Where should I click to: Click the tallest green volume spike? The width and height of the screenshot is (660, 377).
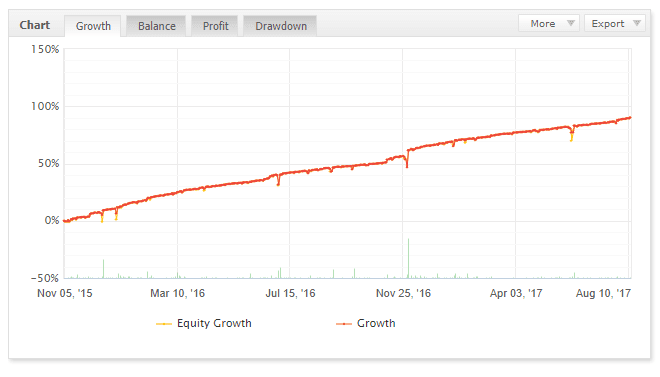408,258
